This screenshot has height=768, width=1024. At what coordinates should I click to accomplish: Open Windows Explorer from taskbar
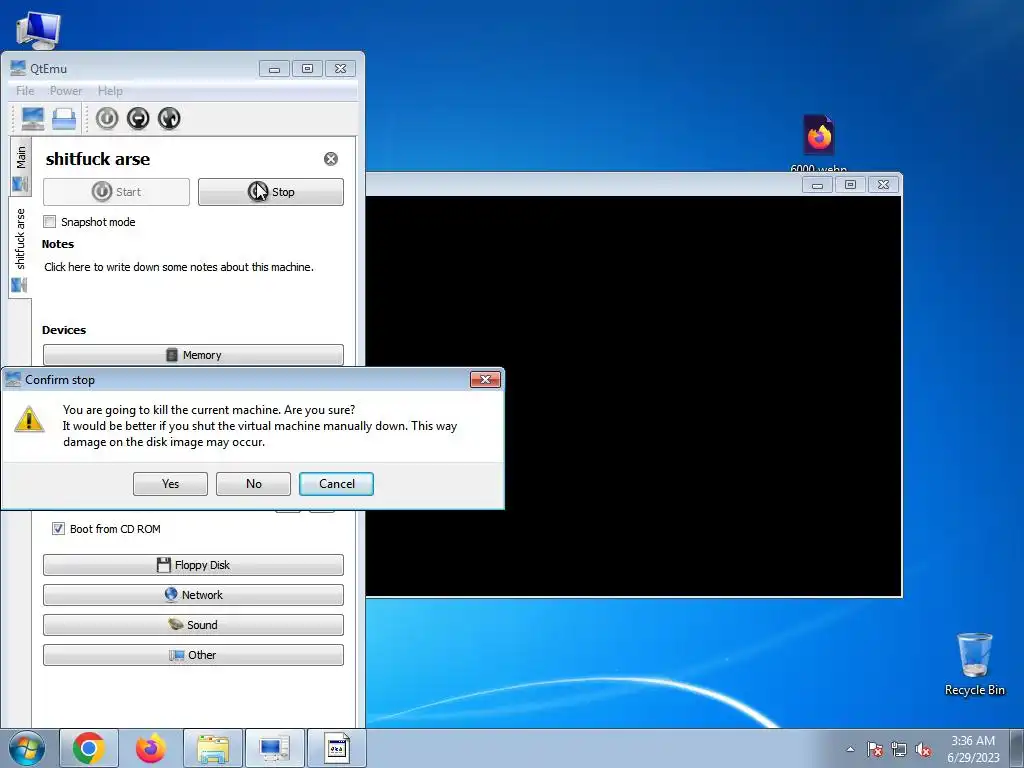pos(213,748)
